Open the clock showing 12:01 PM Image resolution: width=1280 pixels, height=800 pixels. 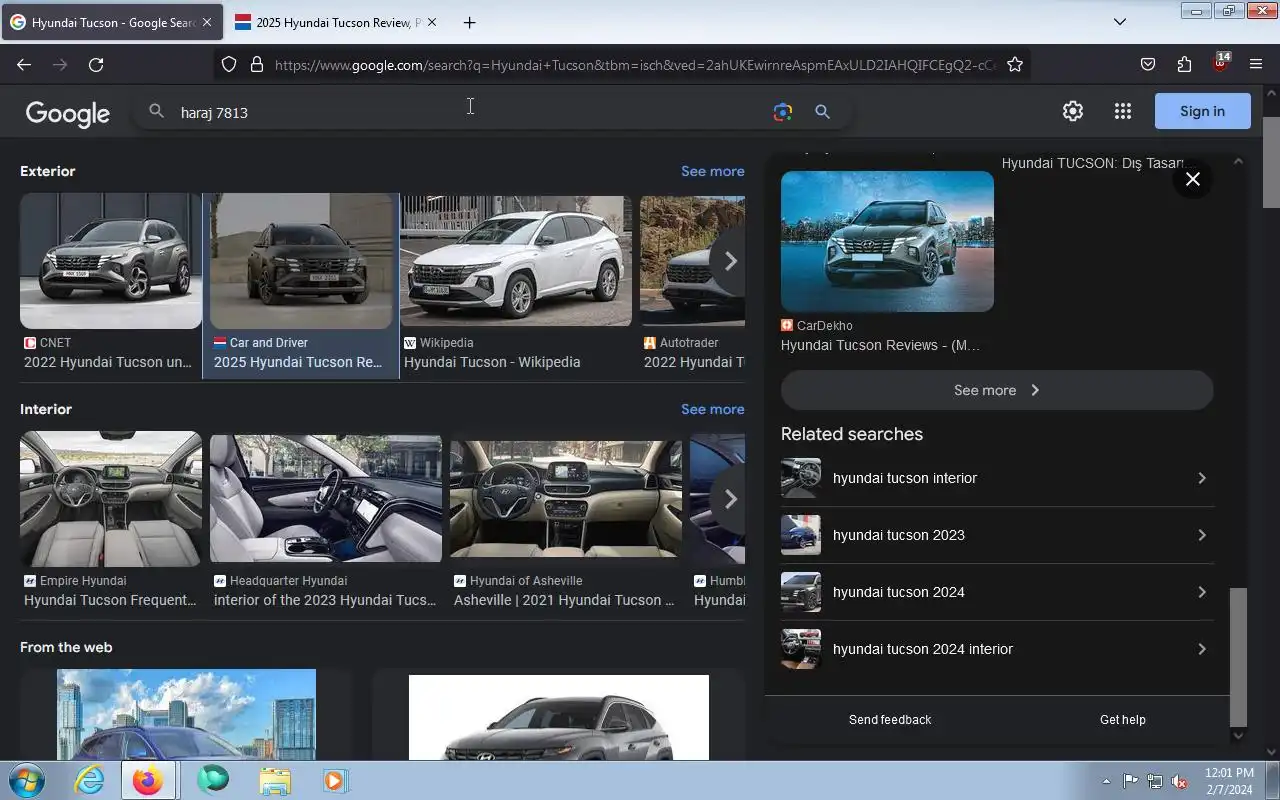click(x=1230, y=781)
